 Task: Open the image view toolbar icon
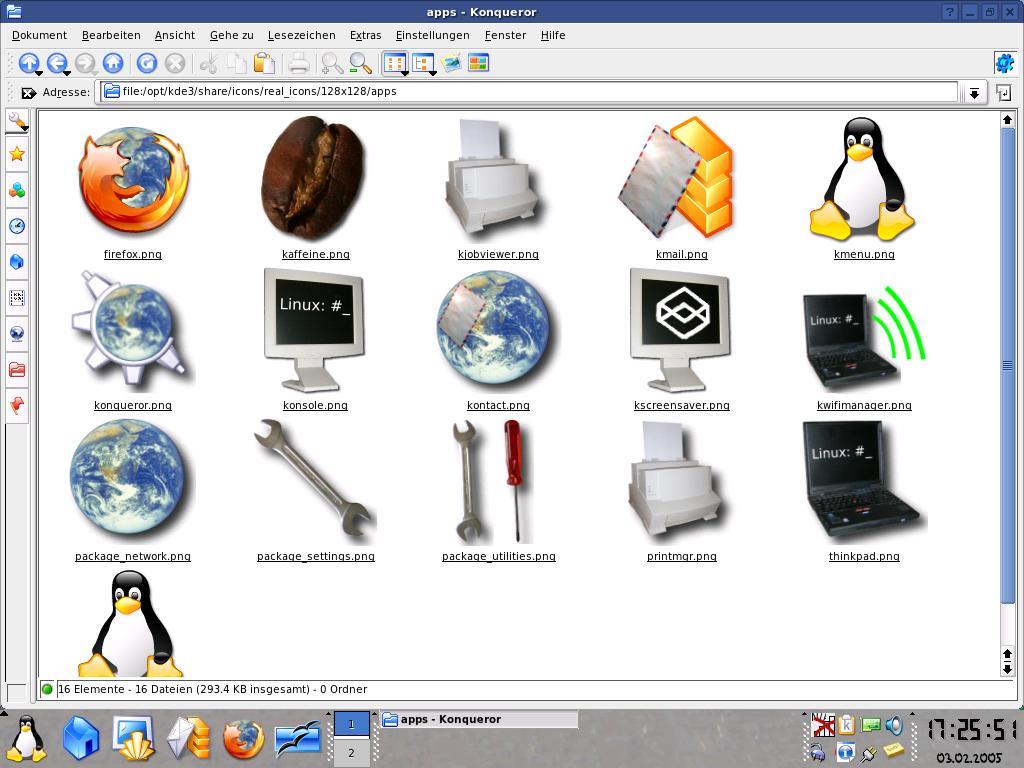[451, 63]
